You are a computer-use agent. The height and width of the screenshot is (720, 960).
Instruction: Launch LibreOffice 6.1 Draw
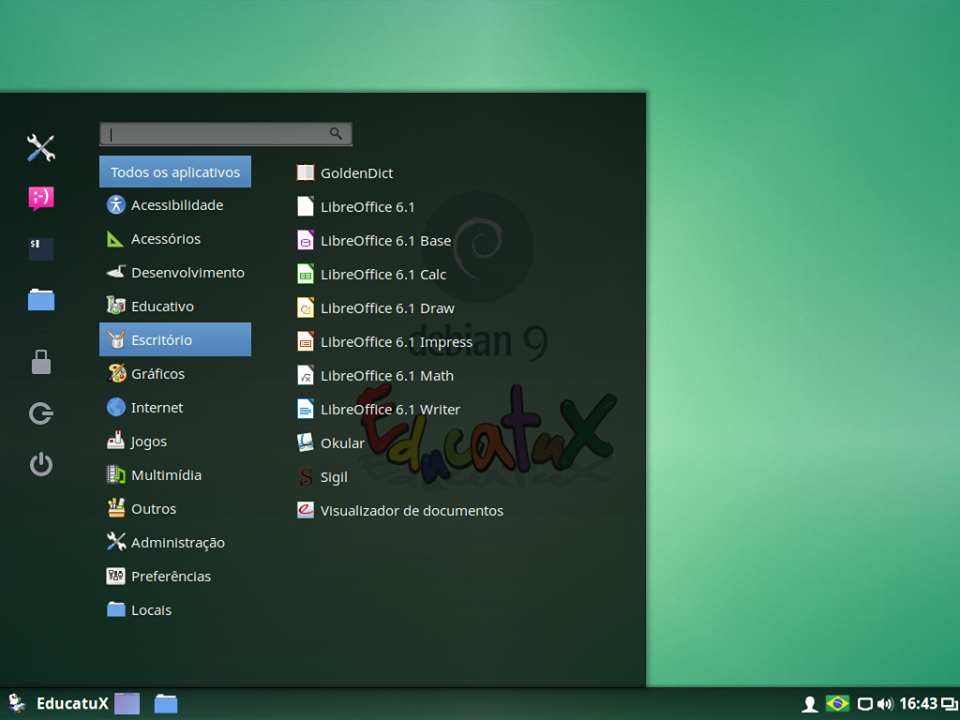click(x=376, y=308)
